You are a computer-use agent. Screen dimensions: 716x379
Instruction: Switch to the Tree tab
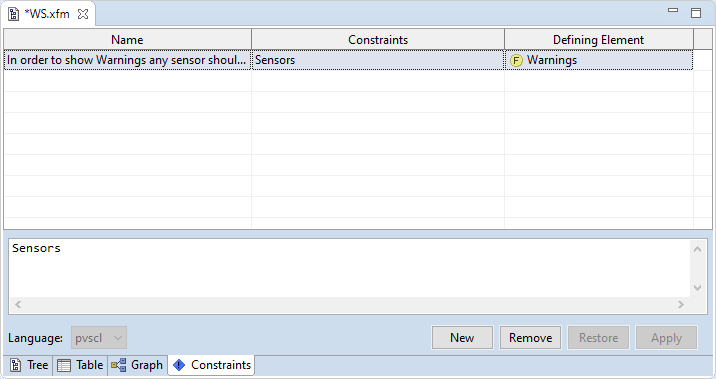click(x=29, y=365)
